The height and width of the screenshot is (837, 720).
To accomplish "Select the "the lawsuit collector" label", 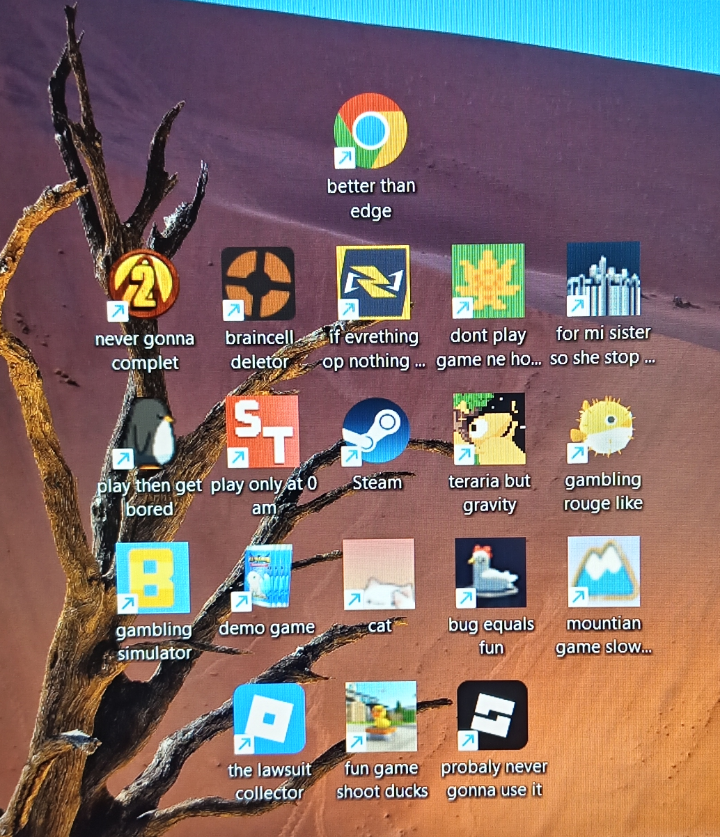I will tap(270, 781).
